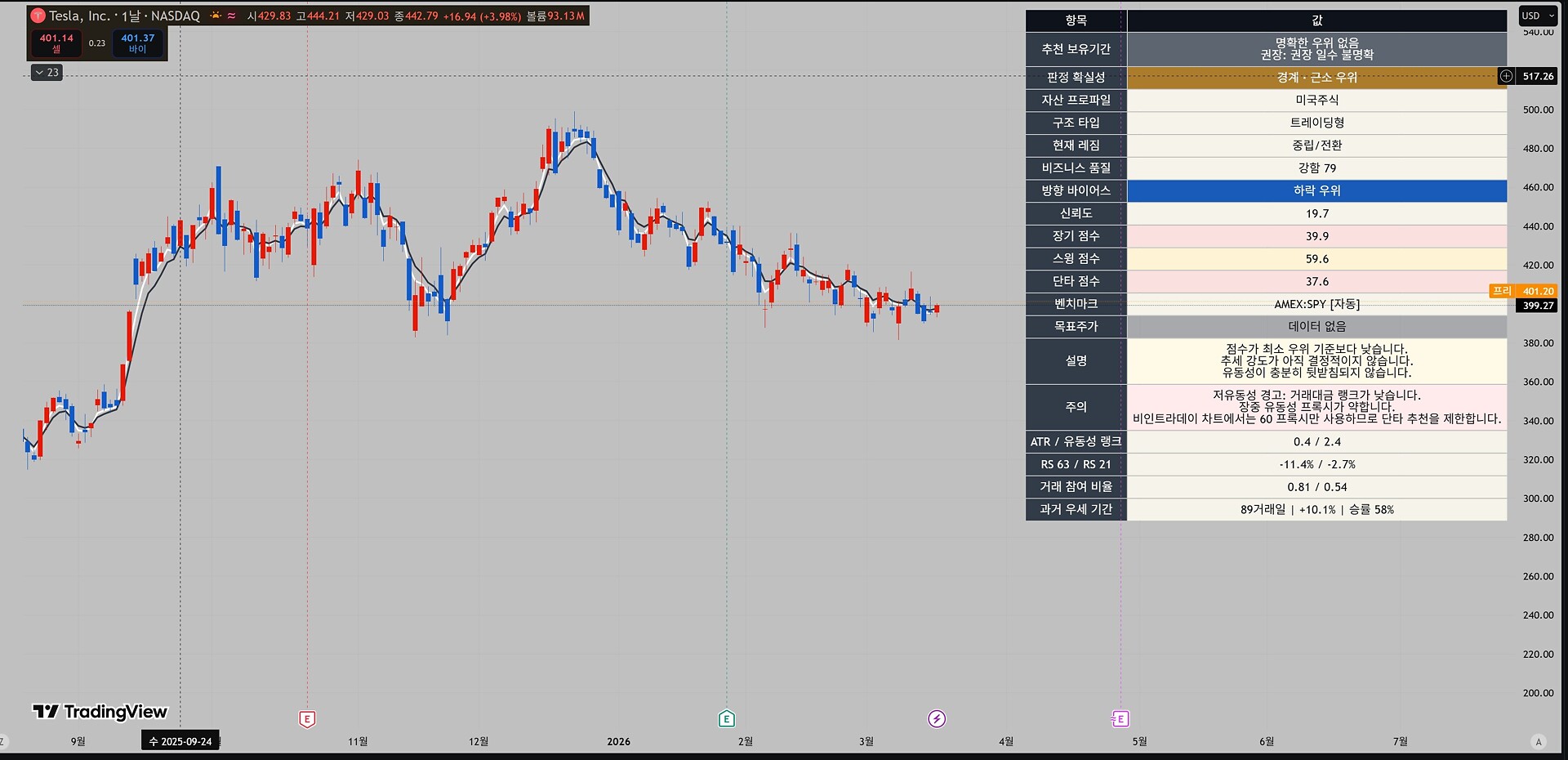The height and width of the screenshot is (760, 1568).
Task: Click the 0.4 / 2.4 ATR value
Action: 1316,442
